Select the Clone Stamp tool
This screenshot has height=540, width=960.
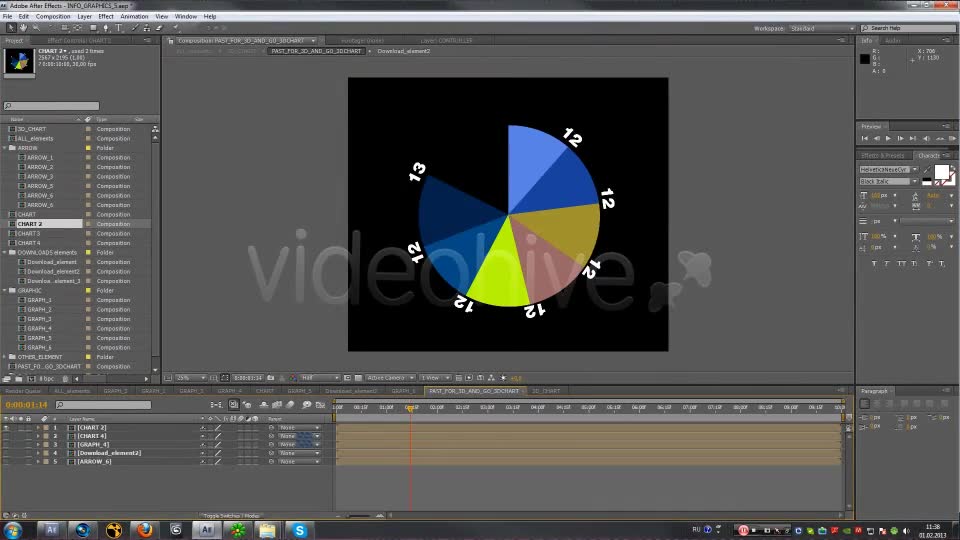point(146,28)
